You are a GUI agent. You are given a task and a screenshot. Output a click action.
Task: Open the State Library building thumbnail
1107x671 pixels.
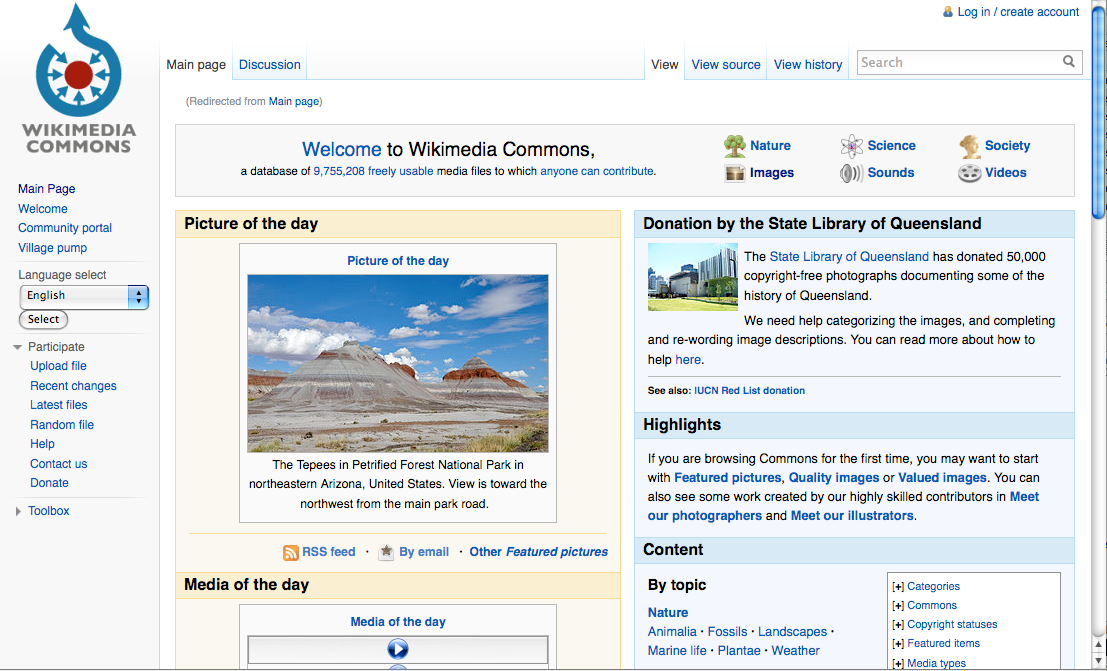[x=693, y=277]
